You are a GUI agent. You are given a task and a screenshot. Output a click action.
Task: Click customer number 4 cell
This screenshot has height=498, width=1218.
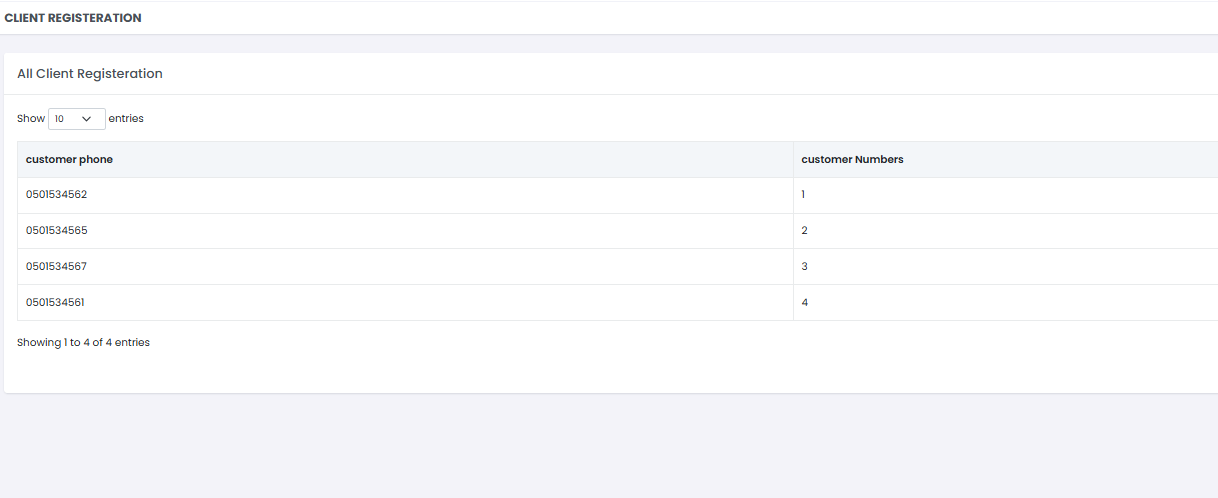tap(804, 303)
